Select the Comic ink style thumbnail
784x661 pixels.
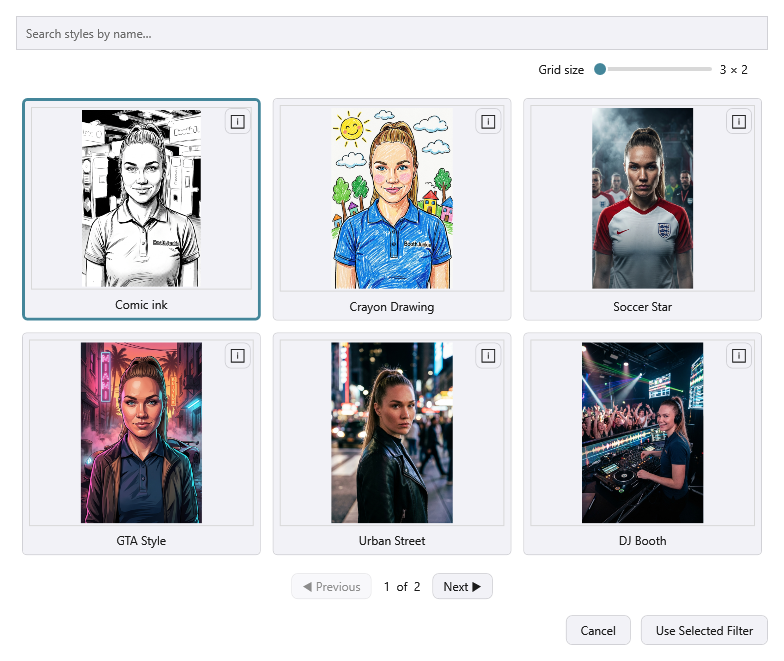[142, 198]
